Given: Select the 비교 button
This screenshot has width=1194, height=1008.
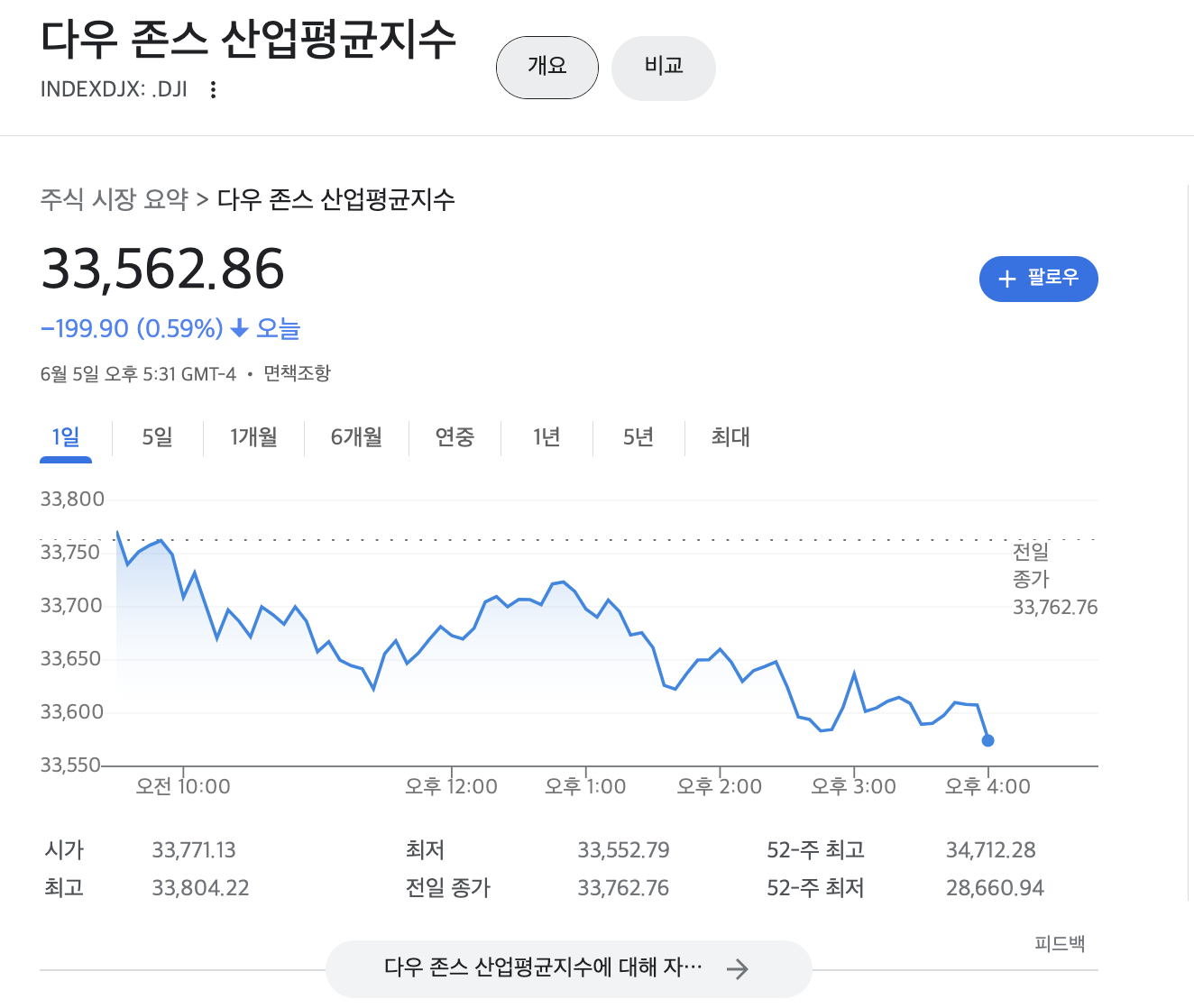Looking at the screenshot, I should click(664, 67).
